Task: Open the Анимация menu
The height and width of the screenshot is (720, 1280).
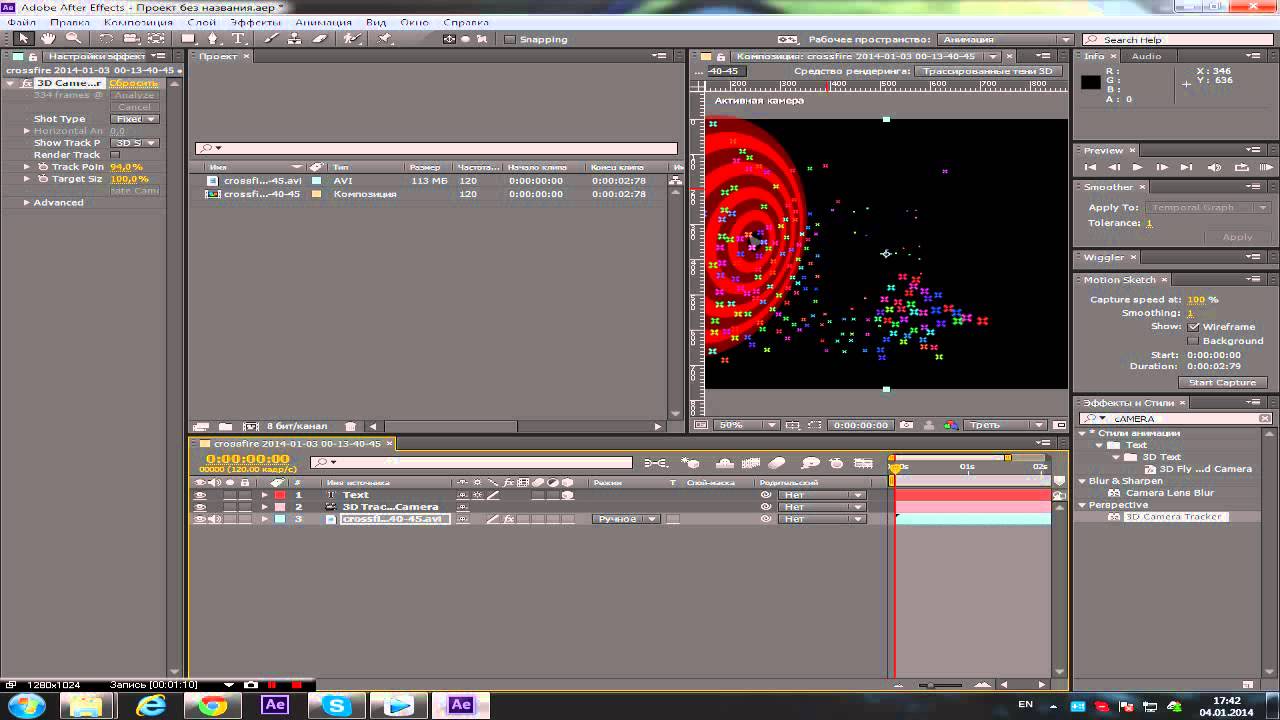Action: pyautogui.click(x=323, y=22)
